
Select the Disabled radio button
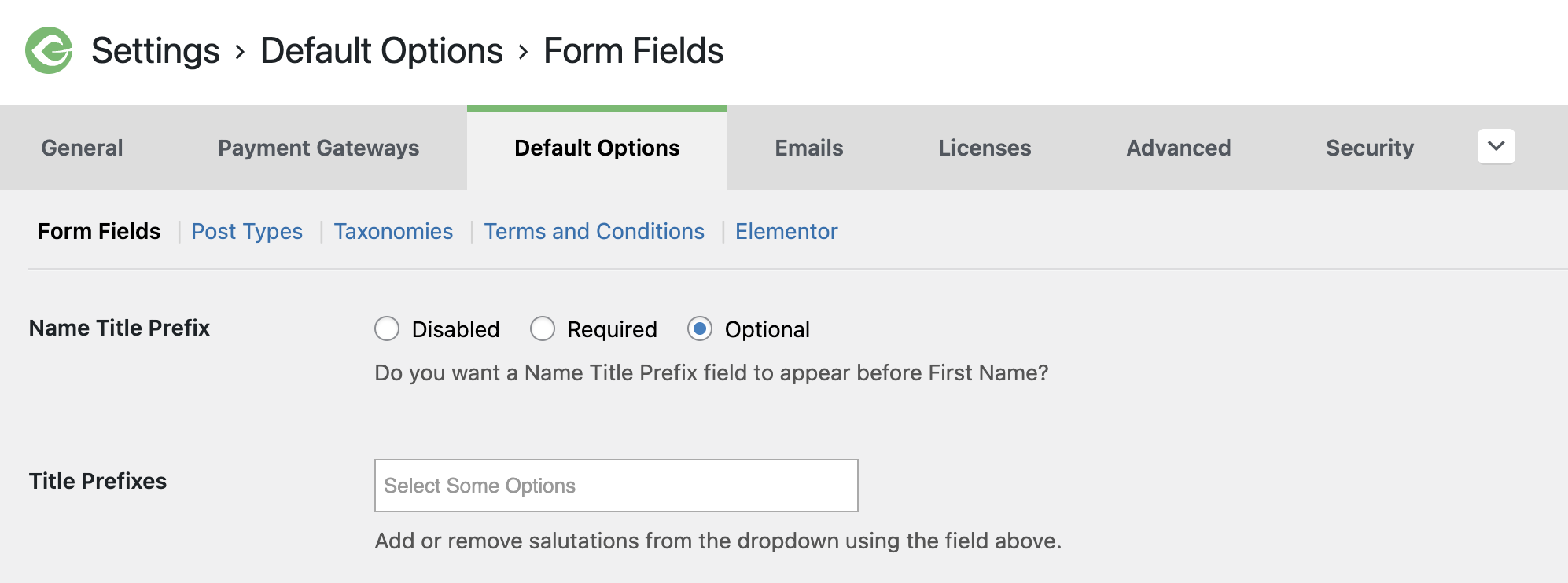(x=387, y=329)
